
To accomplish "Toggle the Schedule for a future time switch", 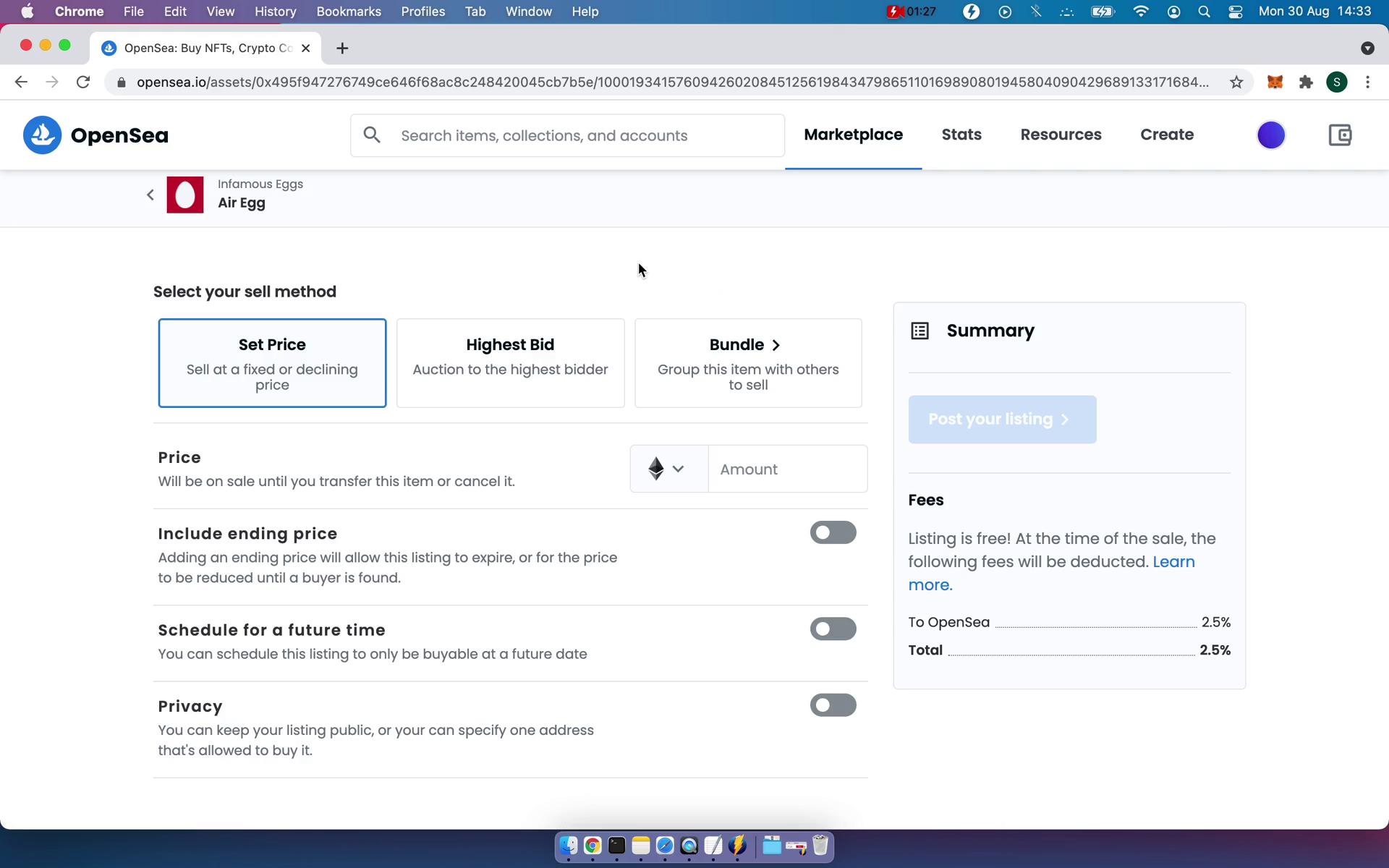I will [x=833, y=629].
